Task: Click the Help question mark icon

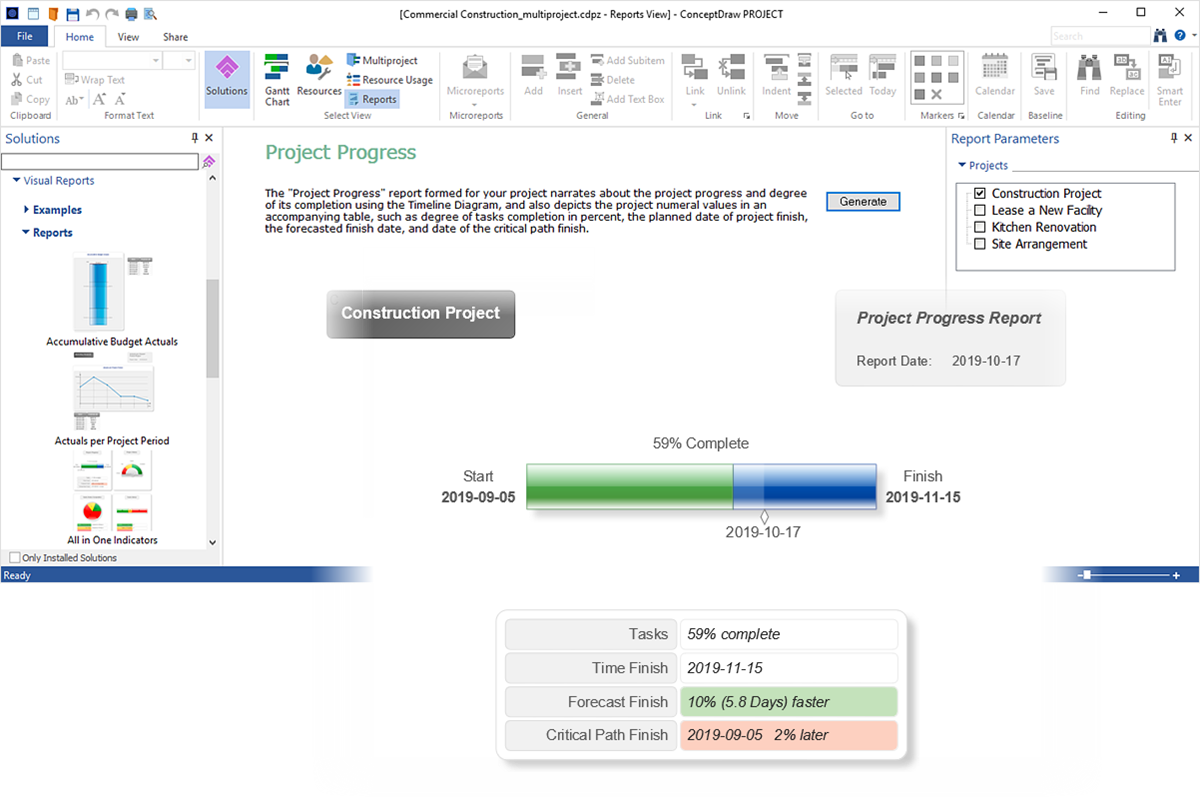Action: (x=1180, y=36)
